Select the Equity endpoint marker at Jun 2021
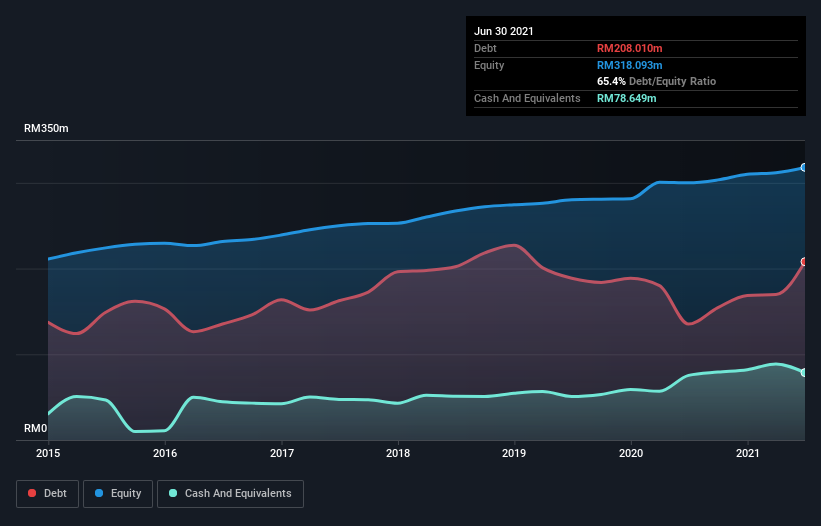 (804, 167)
